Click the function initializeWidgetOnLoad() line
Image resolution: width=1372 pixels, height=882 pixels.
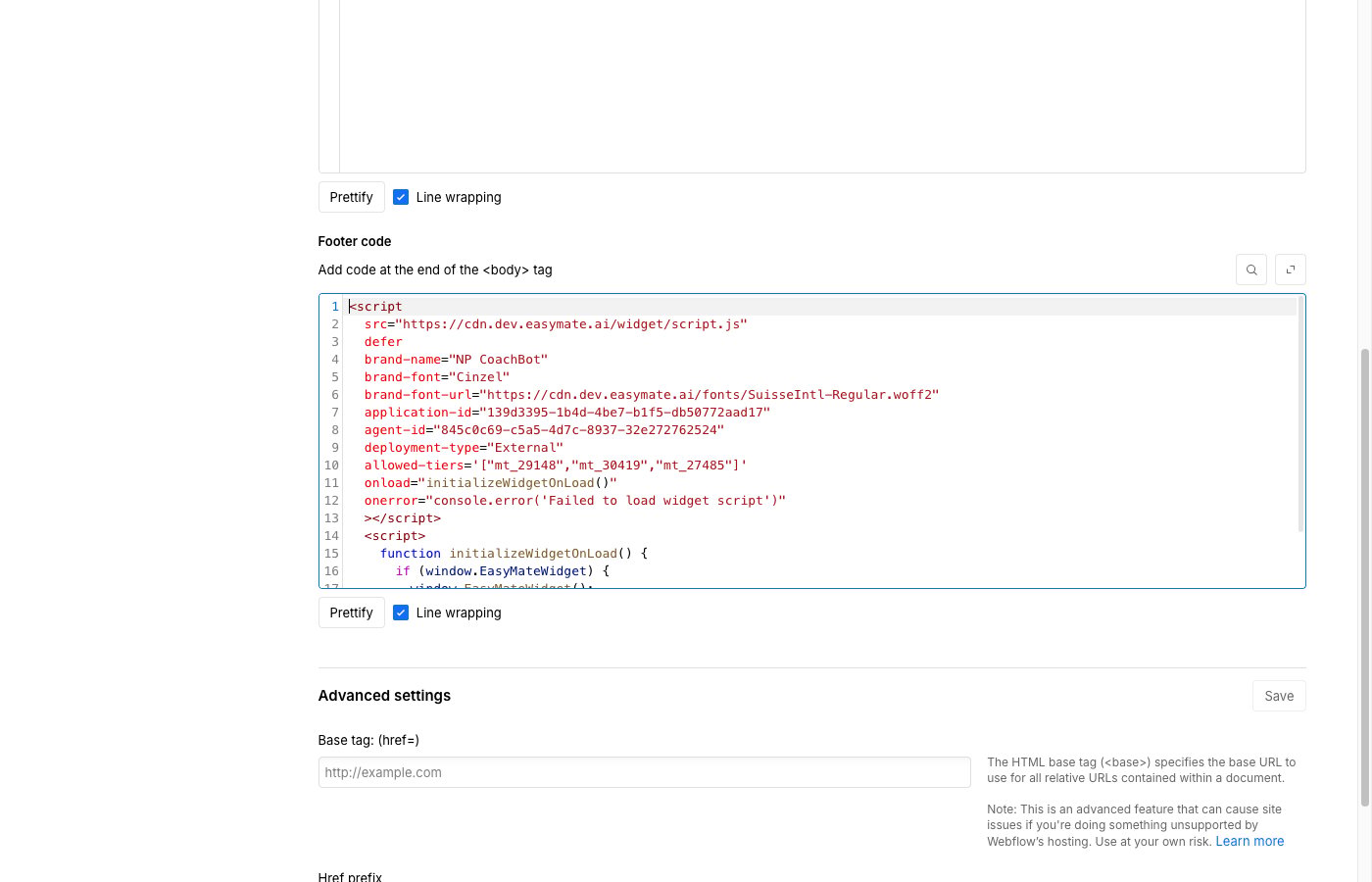(514, 554)
